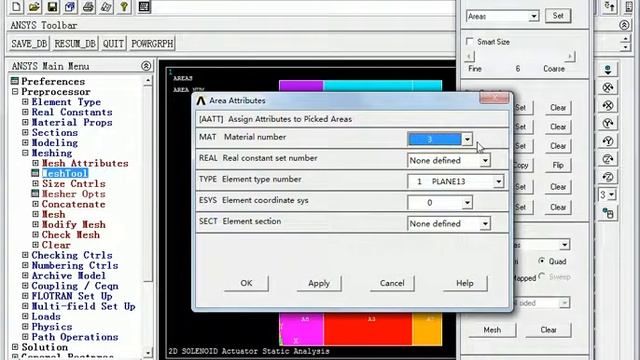This screenshot has width=640, height=360.
Task: Expand the Element Type tree node
Action: click(x=25, y=102)
